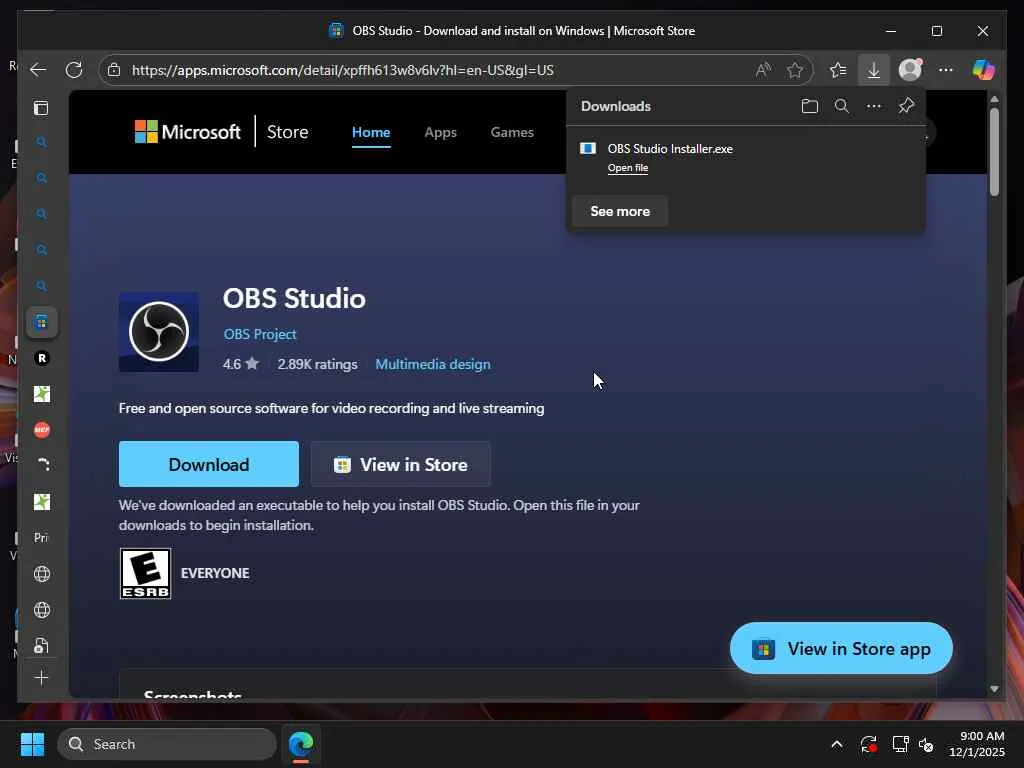Click the View in Store button
Screen dimensions: 1024x768
point(400,464)
